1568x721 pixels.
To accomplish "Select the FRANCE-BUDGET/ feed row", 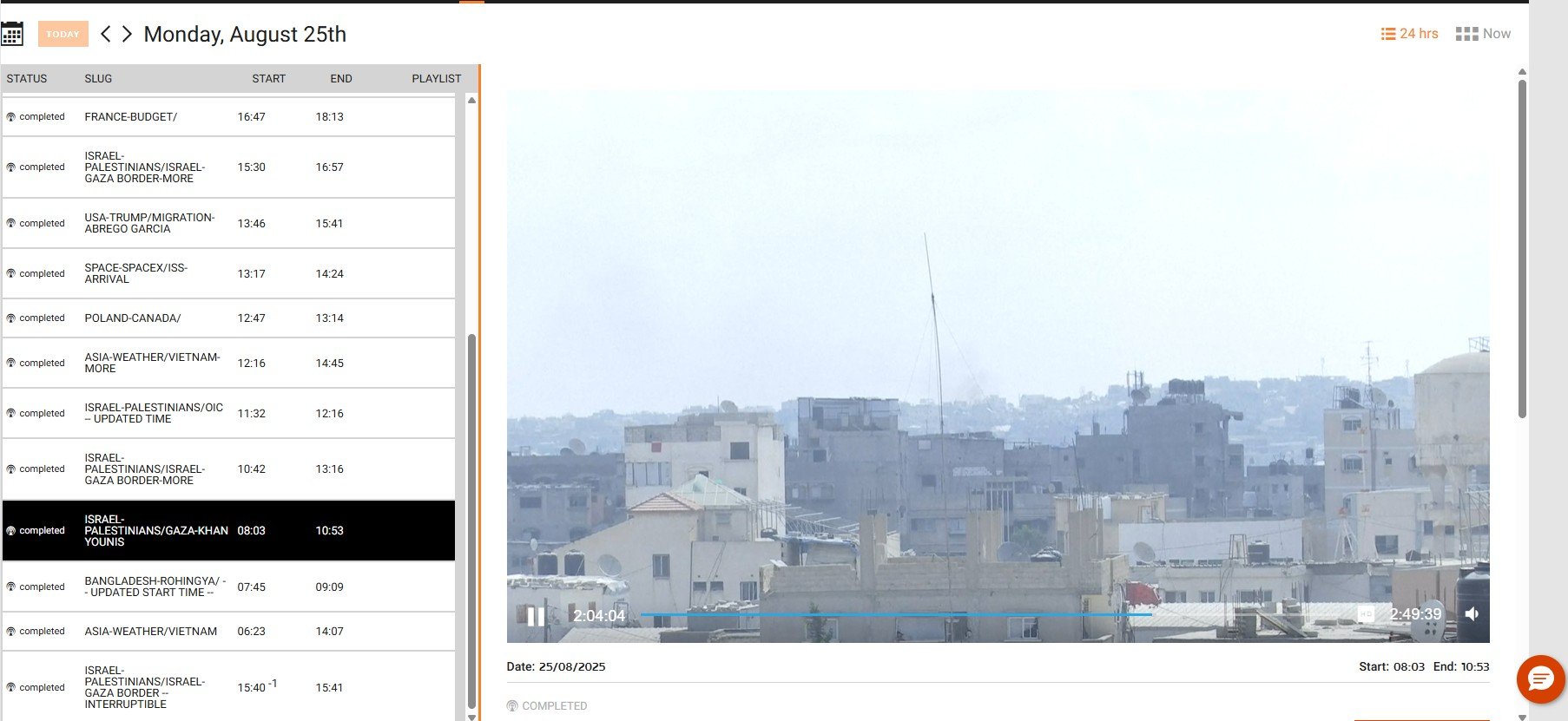I will (130, 117).
